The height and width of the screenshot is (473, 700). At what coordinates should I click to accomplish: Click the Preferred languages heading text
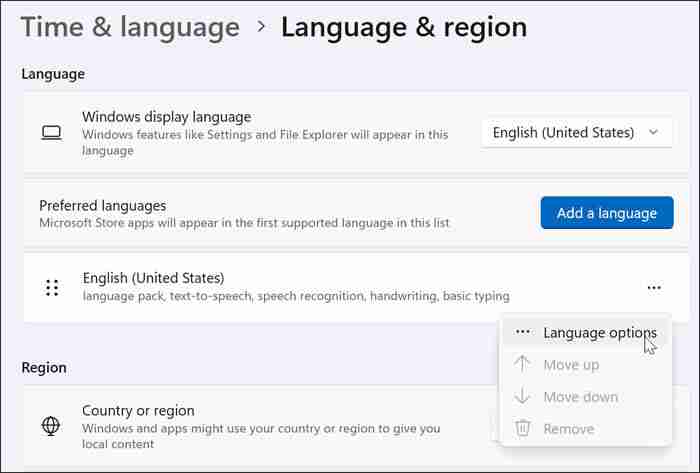[x=102, y=205]
